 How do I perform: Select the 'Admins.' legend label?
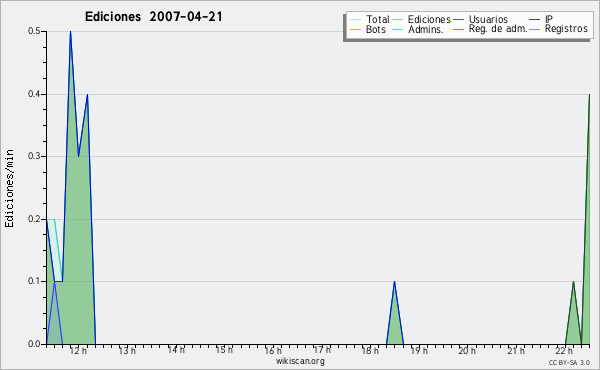click(426, 29)
